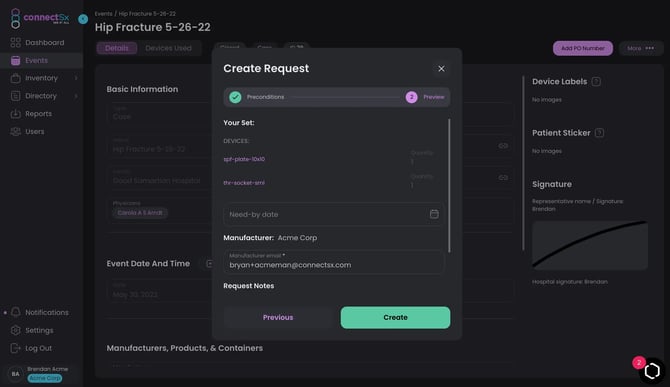Image resolution: width=670 pixels, height=387 pixels.
Task: Click the Acme Corp badge
Action: click(x=45, y=378)
